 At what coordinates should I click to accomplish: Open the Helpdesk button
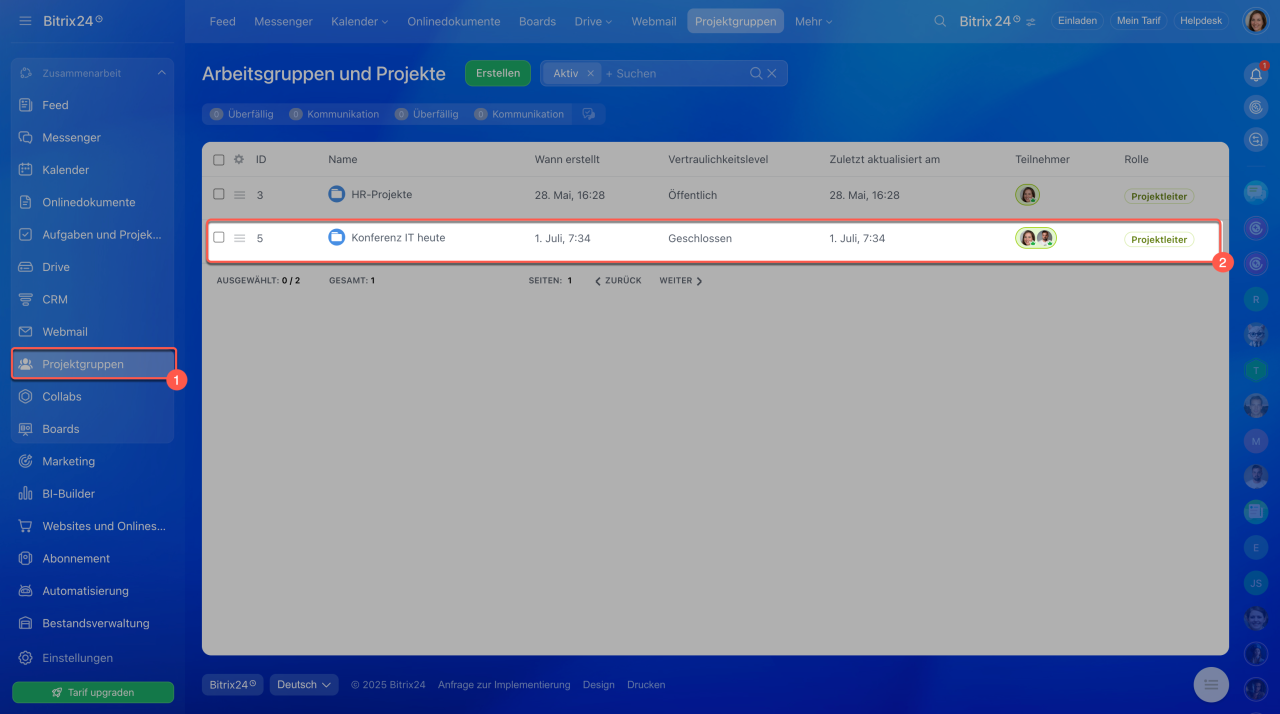pyautogui.click(x=1201, y=21)
